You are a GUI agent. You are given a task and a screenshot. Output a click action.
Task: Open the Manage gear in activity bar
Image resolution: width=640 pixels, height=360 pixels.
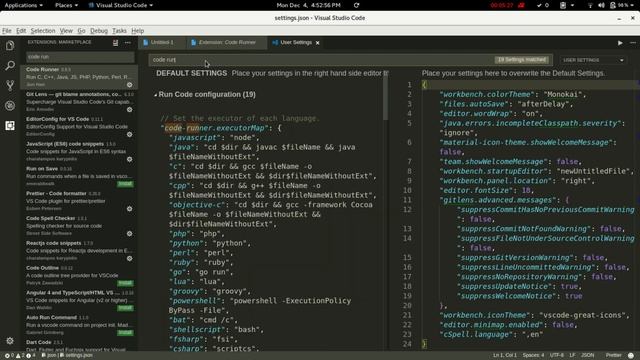click(x=10, y=340)
